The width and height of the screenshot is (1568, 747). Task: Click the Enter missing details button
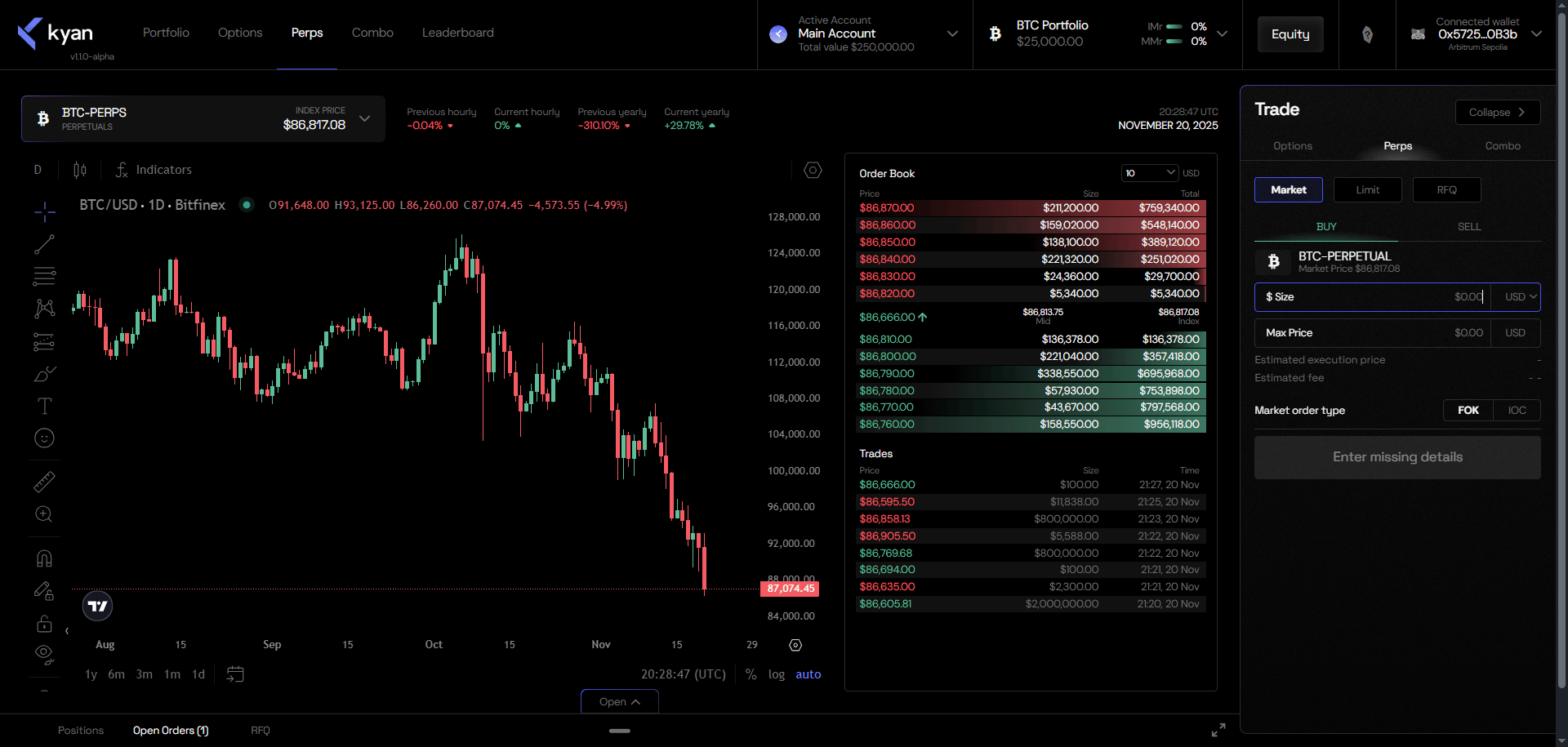1397,457
